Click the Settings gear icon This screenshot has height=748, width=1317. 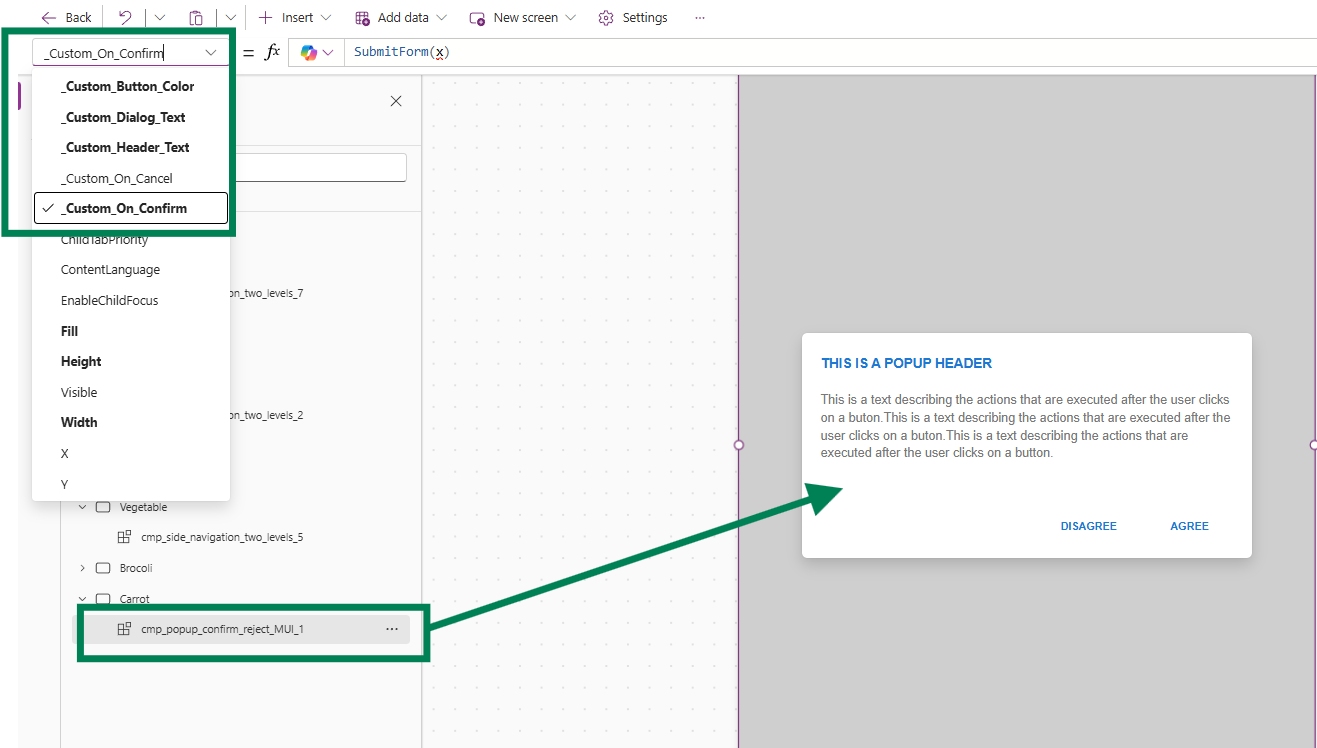point(606,18)
